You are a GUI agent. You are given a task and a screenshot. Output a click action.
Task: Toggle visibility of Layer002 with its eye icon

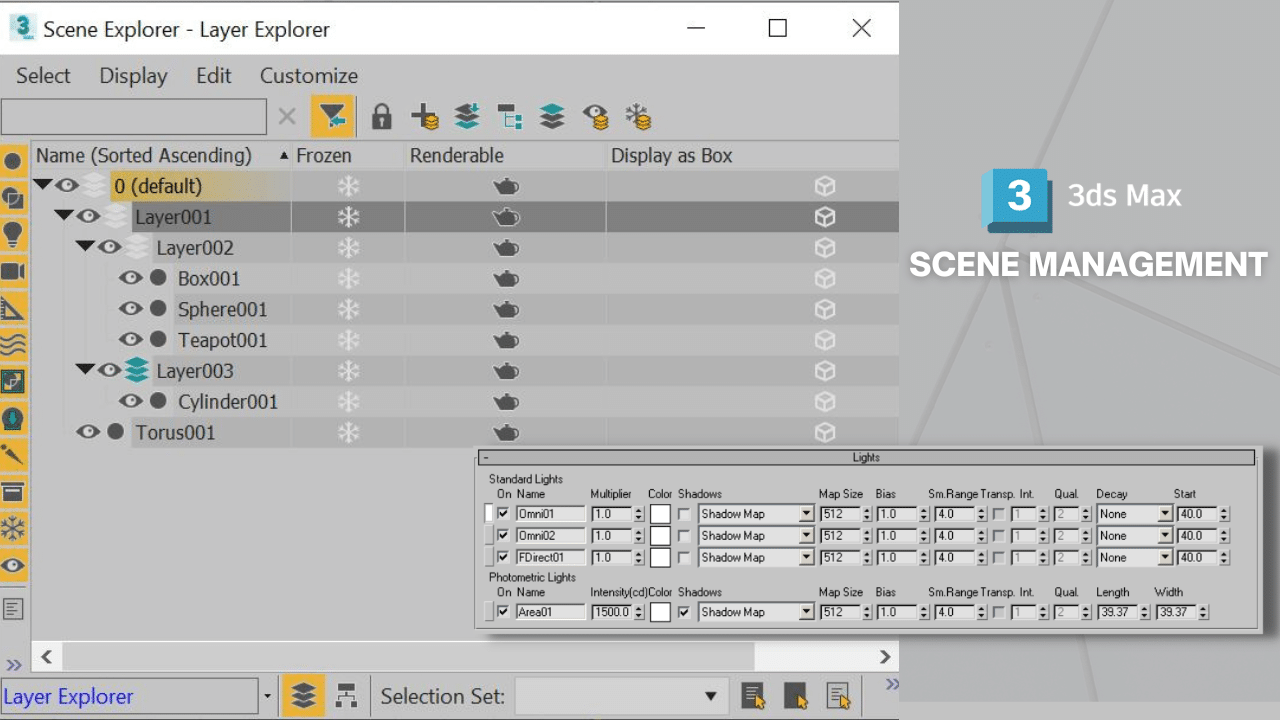[110, 247]
